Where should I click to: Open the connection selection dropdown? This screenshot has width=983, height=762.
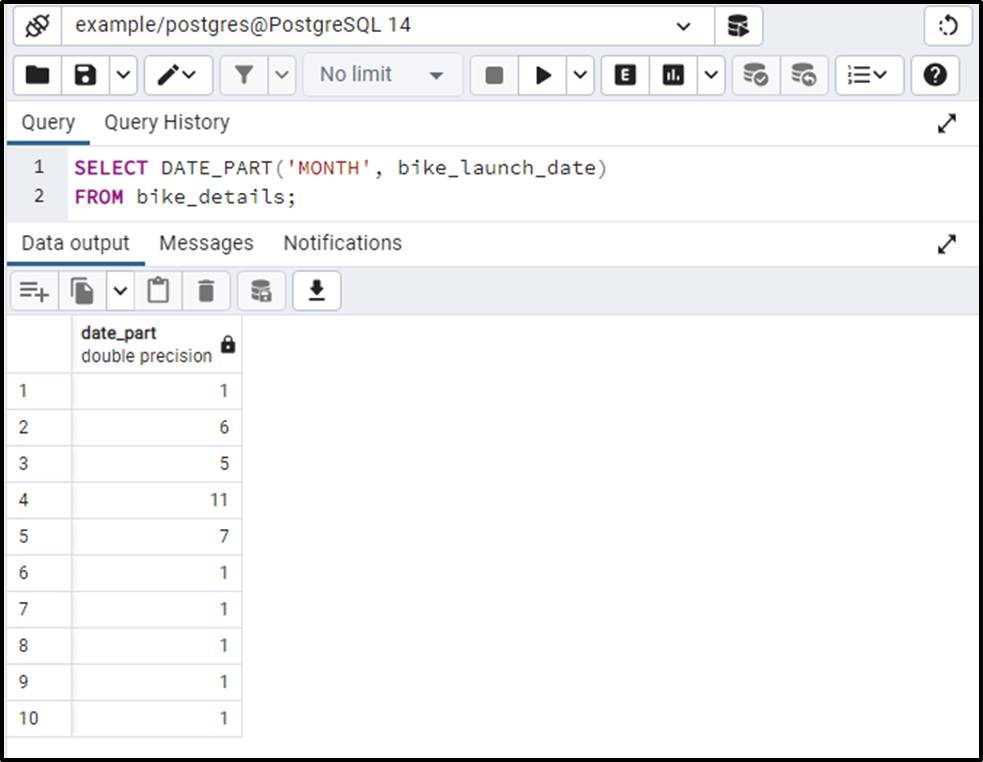pos(682,26)
